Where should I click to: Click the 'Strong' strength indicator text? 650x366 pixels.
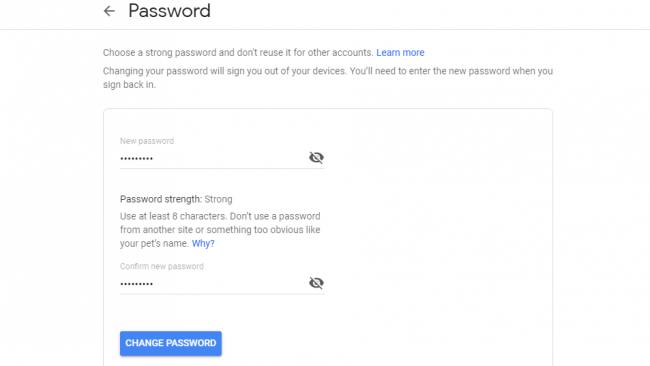click(218, 199)
